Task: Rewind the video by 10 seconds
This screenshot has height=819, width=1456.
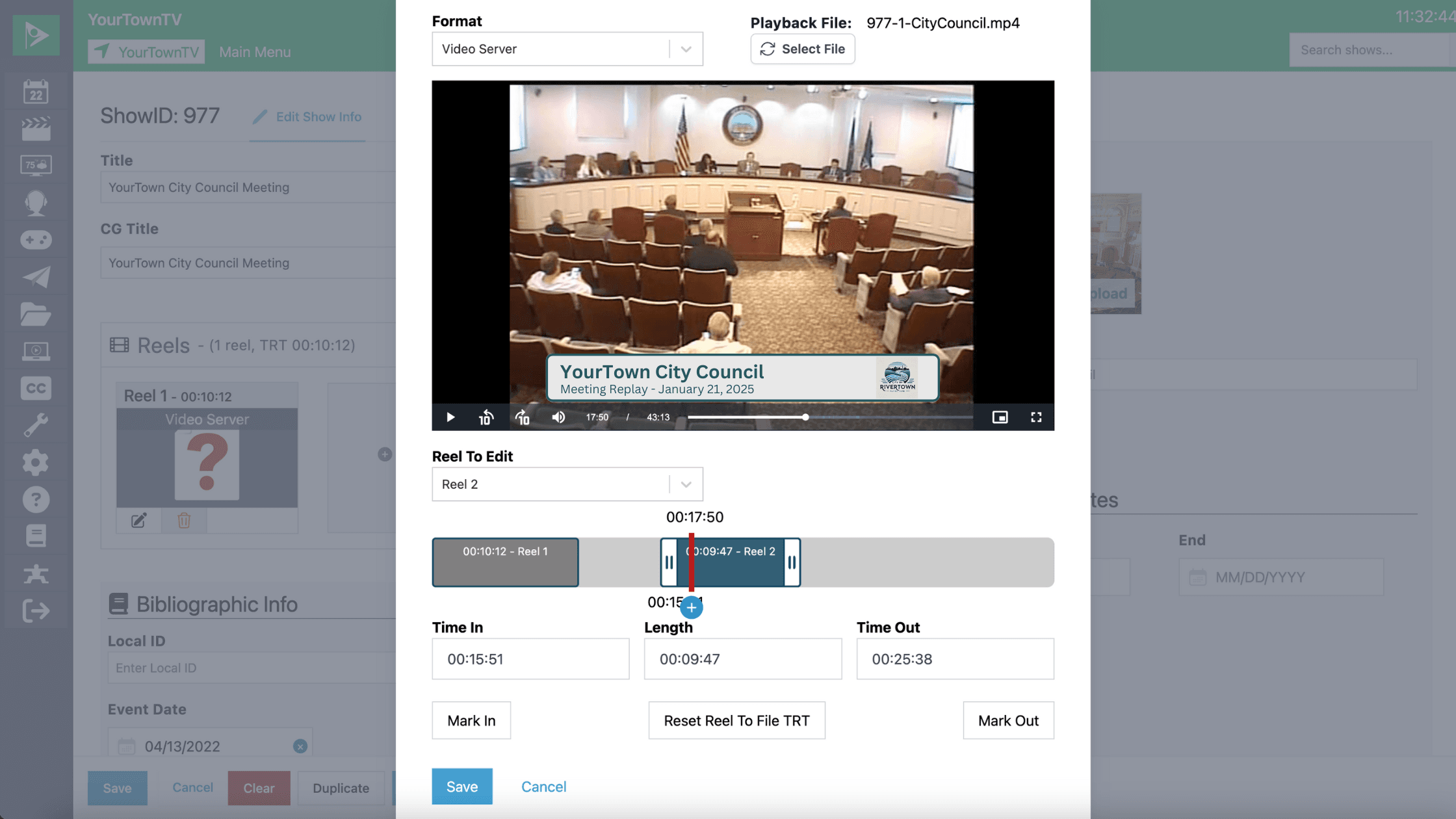Action: click(x=486, y=417)
